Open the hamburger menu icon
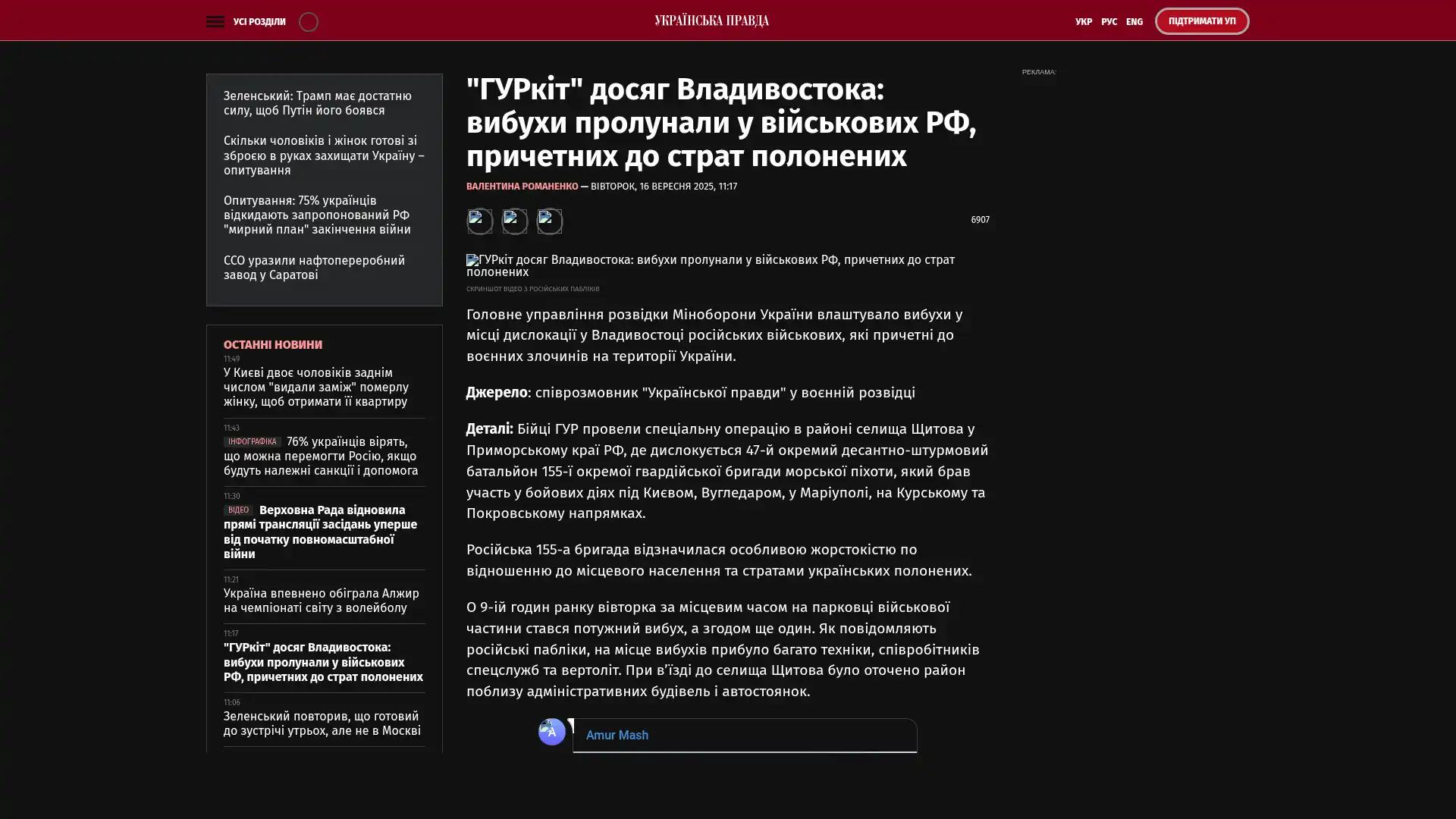This screenshot has height=819, width=1456. point(215,21)
